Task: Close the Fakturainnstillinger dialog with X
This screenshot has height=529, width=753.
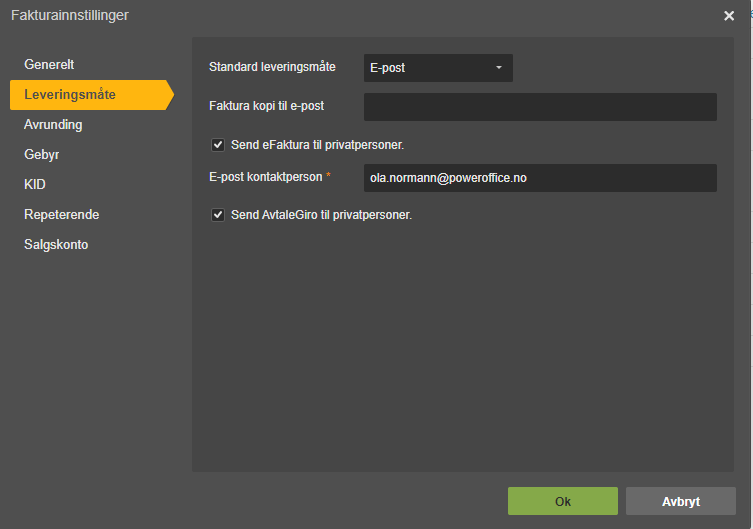Action: 729,16
